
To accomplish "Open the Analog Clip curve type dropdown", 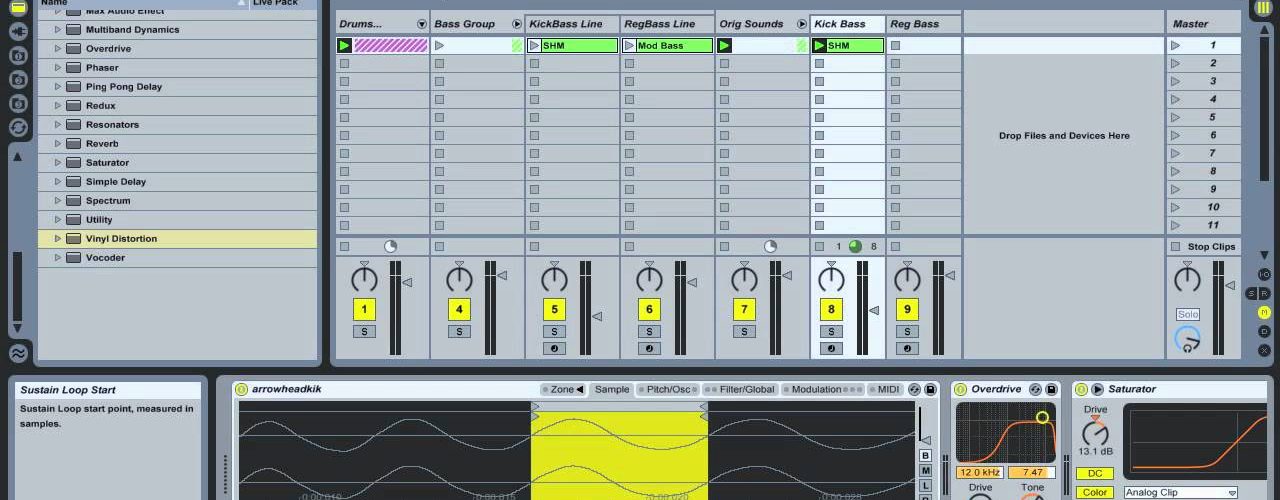I will point(1181,492).
